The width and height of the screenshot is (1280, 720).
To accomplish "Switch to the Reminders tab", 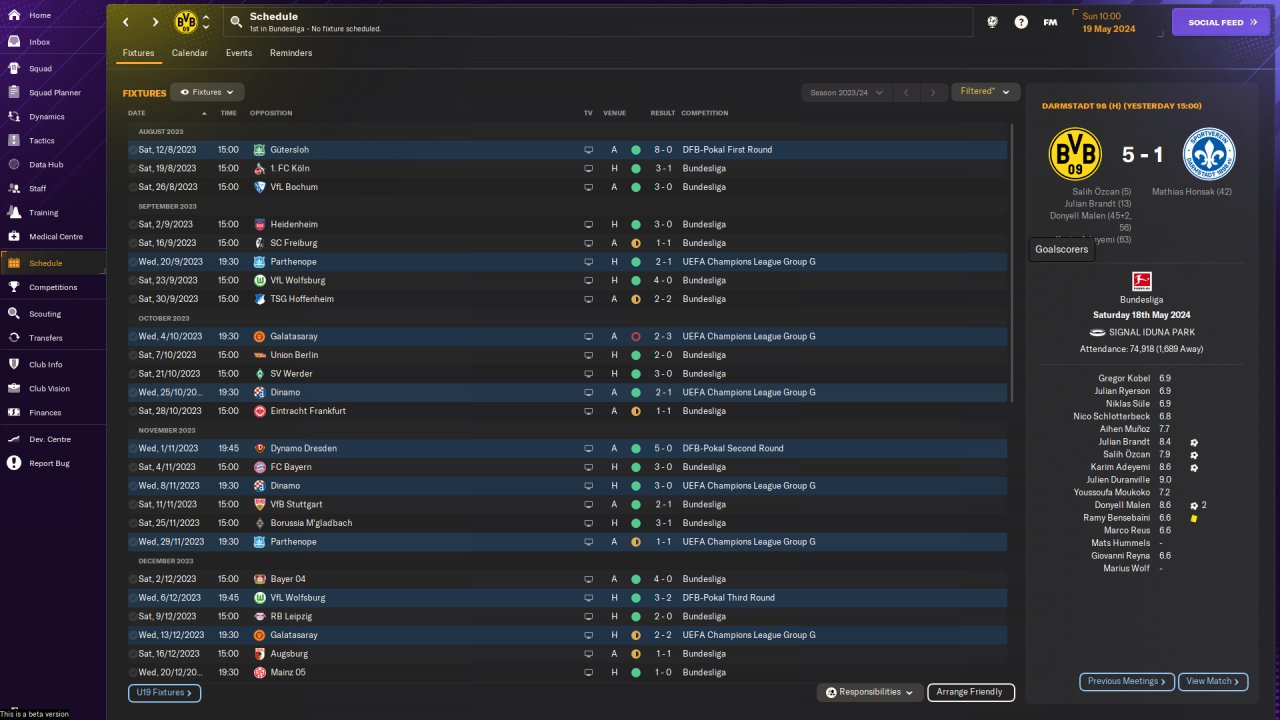I will pos(291,53).
